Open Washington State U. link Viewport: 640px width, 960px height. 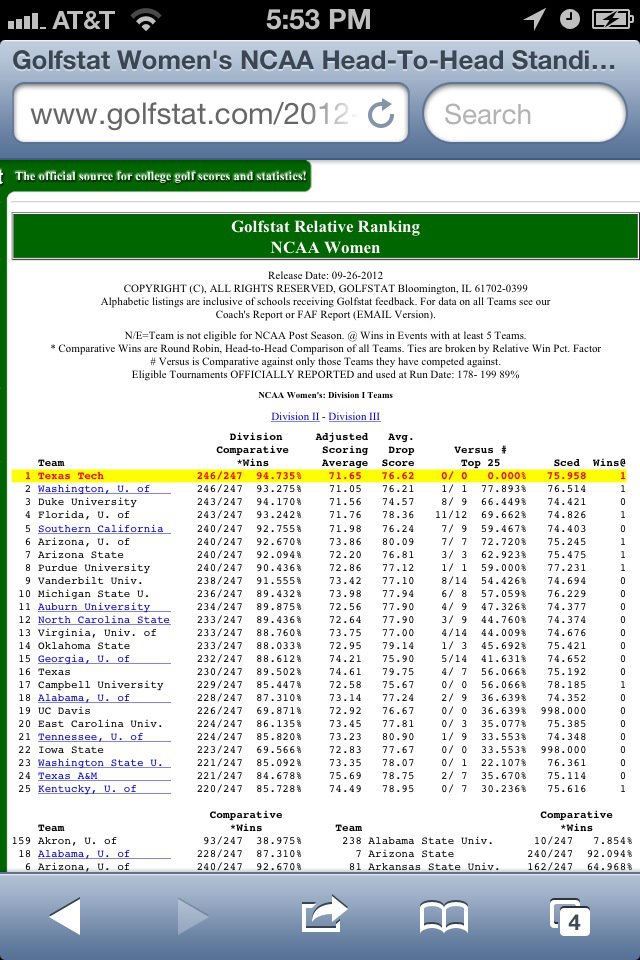pos(100,763)
